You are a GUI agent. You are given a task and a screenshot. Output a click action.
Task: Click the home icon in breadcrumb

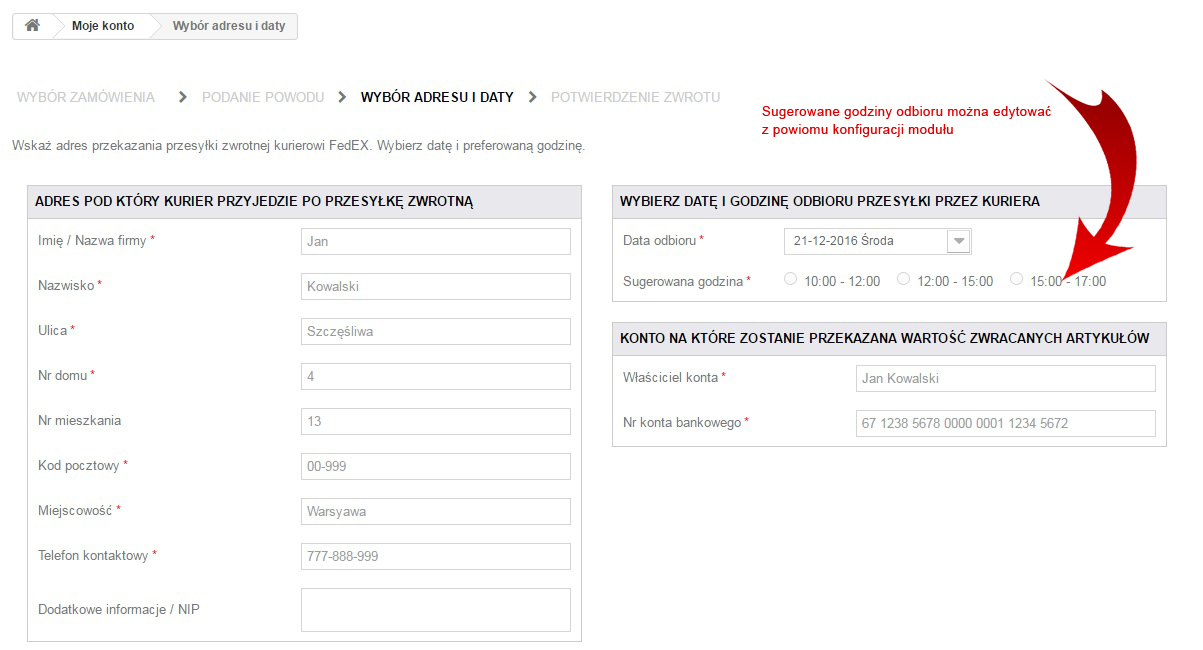tap(32, 26)
